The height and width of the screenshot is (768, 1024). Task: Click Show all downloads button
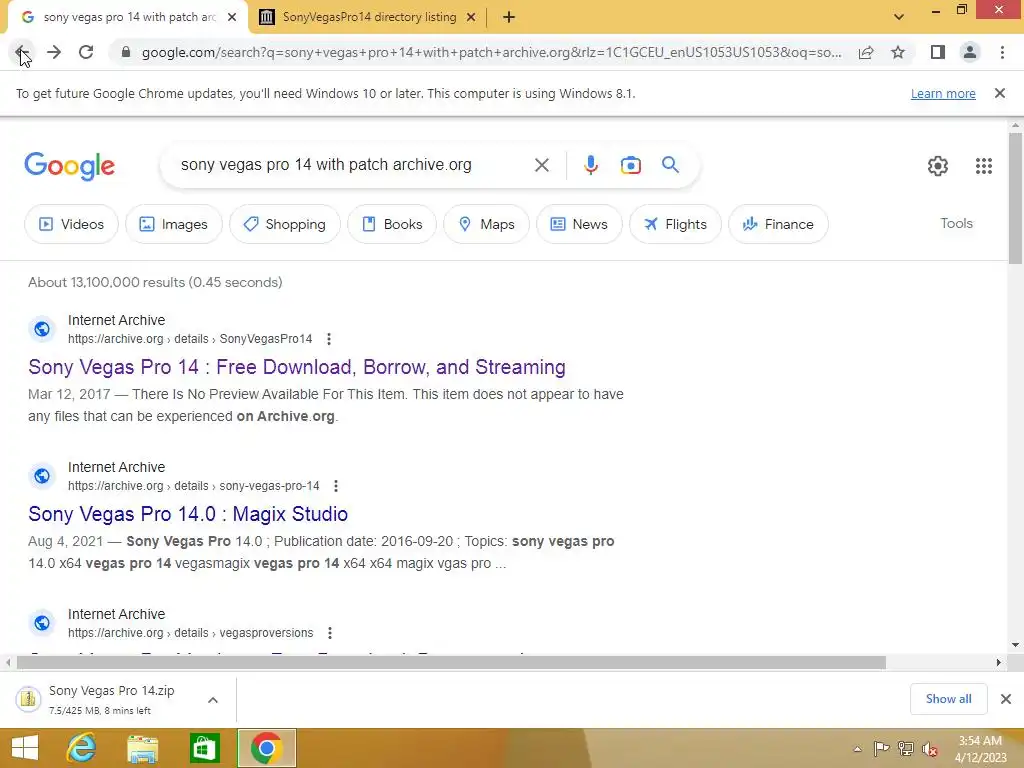(948, 699)
